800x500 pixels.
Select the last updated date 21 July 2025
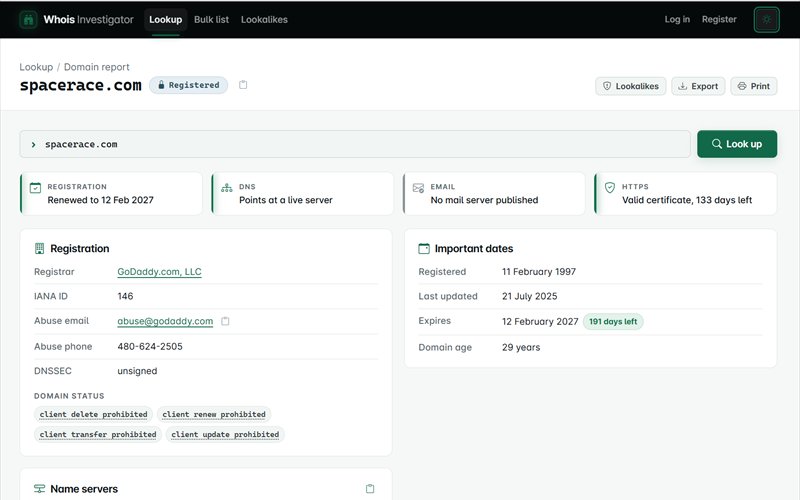(530, 296)
